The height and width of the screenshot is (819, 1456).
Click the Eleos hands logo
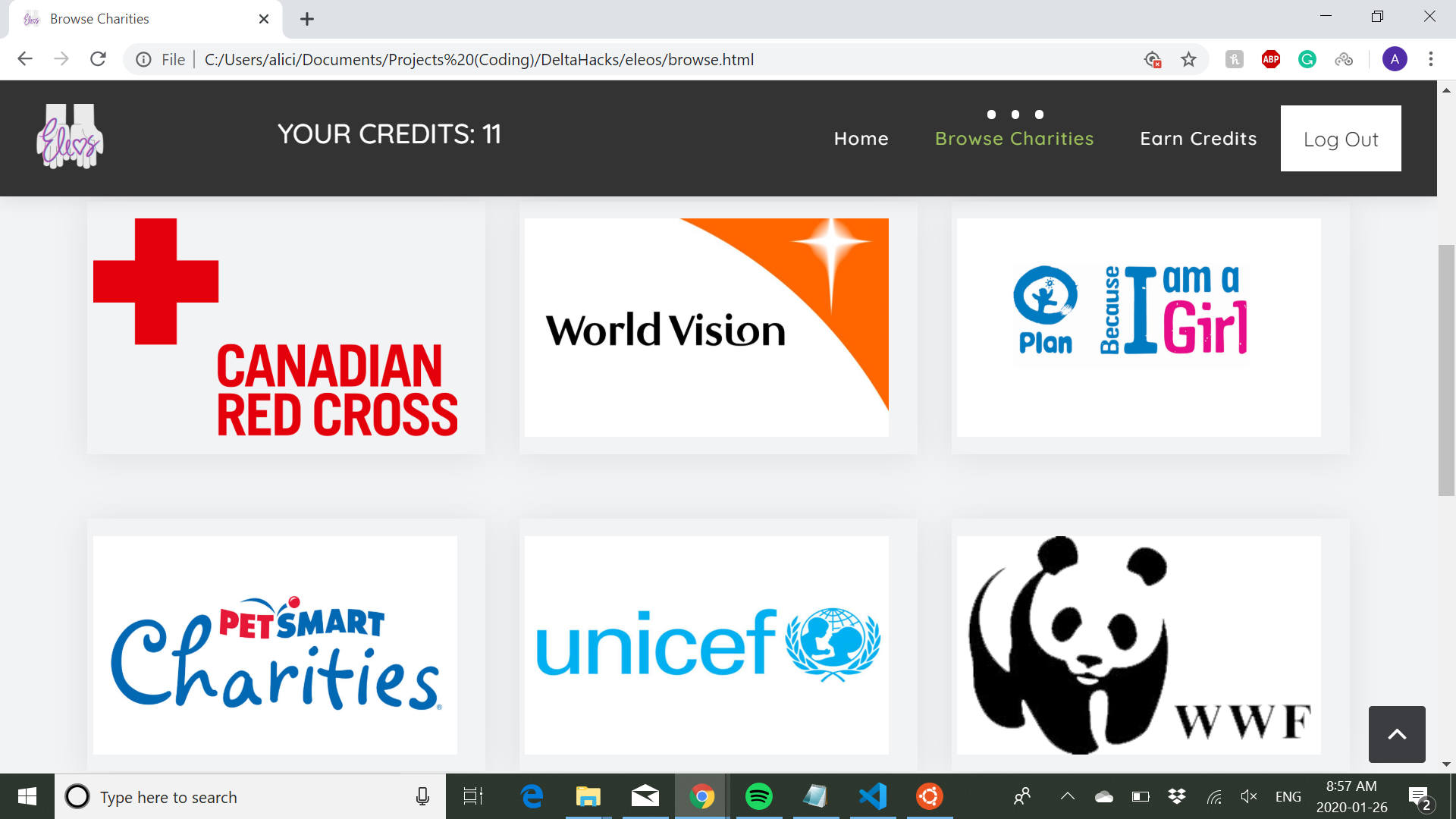(x=70, y=137)
